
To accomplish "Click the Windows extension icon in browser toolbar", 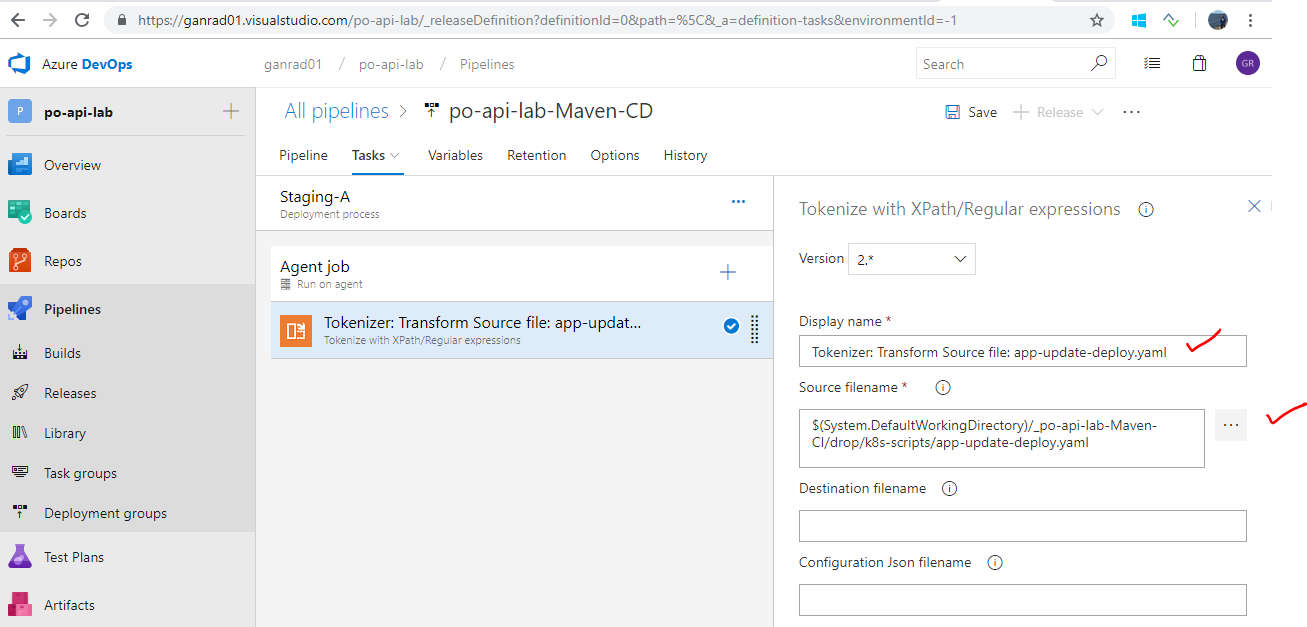I will (x=1139, y=20).
